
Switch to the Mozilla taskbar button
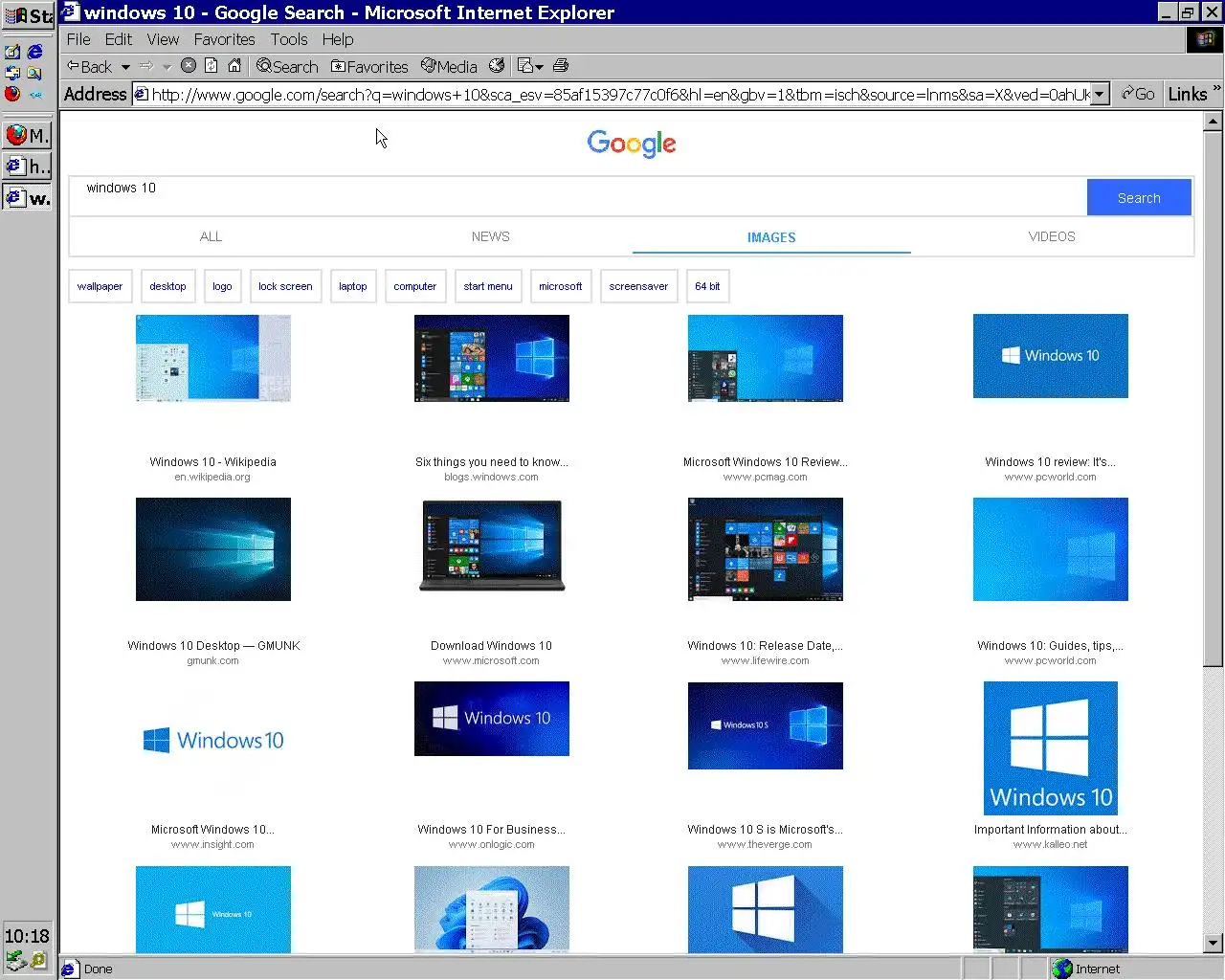pos(28,135)
